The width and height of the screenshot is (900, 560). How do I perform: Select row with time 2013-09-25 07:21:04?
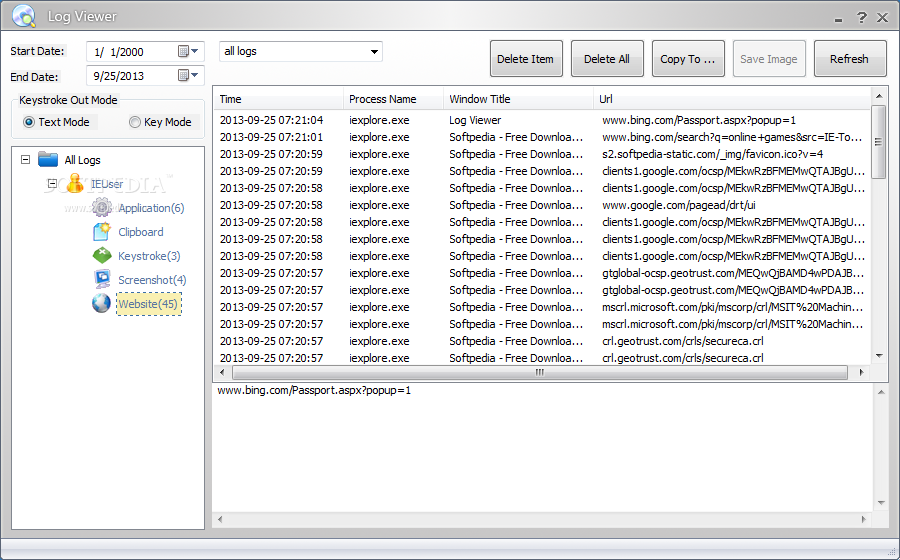point(542,120)
